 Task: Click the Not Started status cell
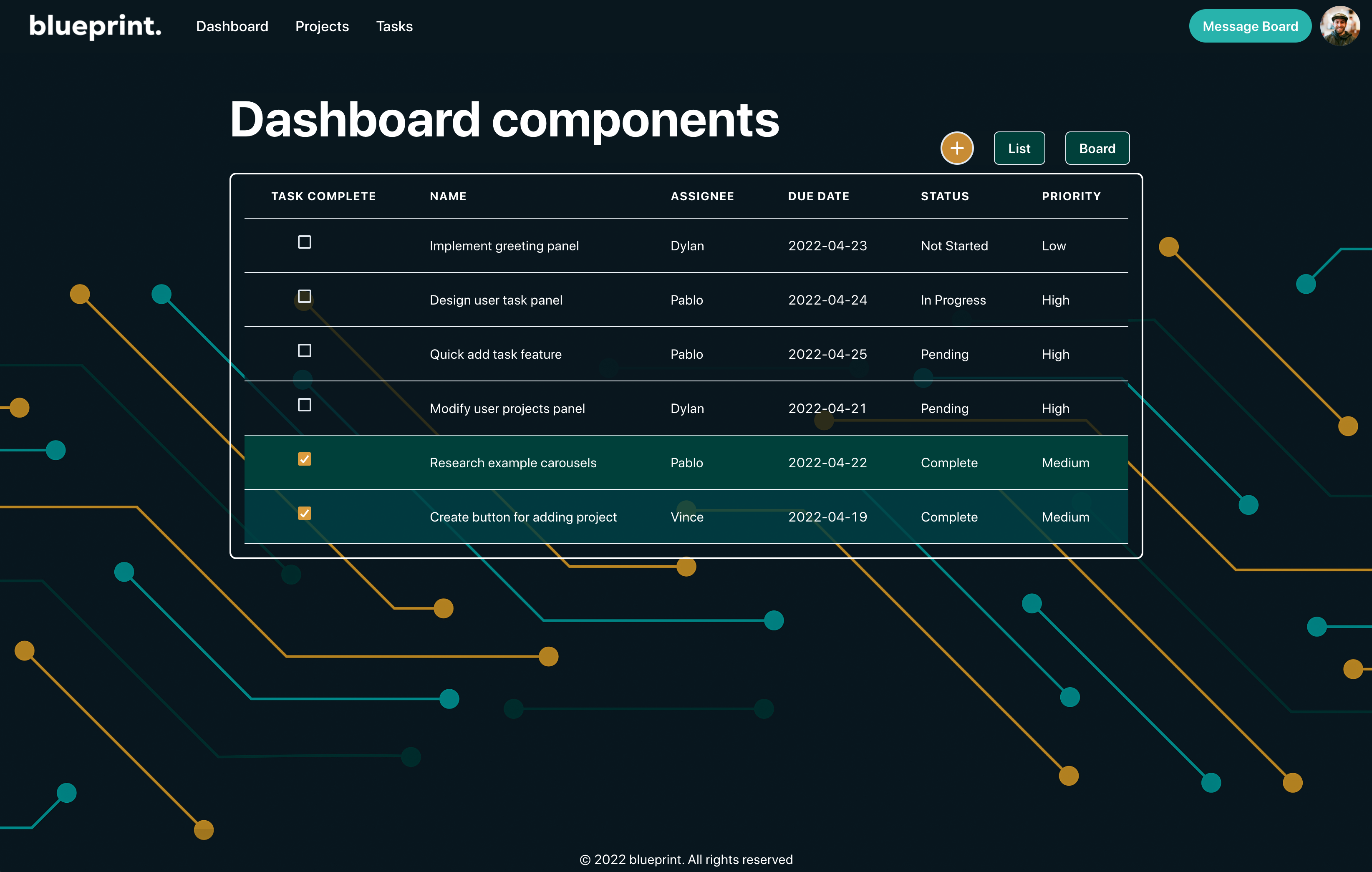click(x=954, y=246)
